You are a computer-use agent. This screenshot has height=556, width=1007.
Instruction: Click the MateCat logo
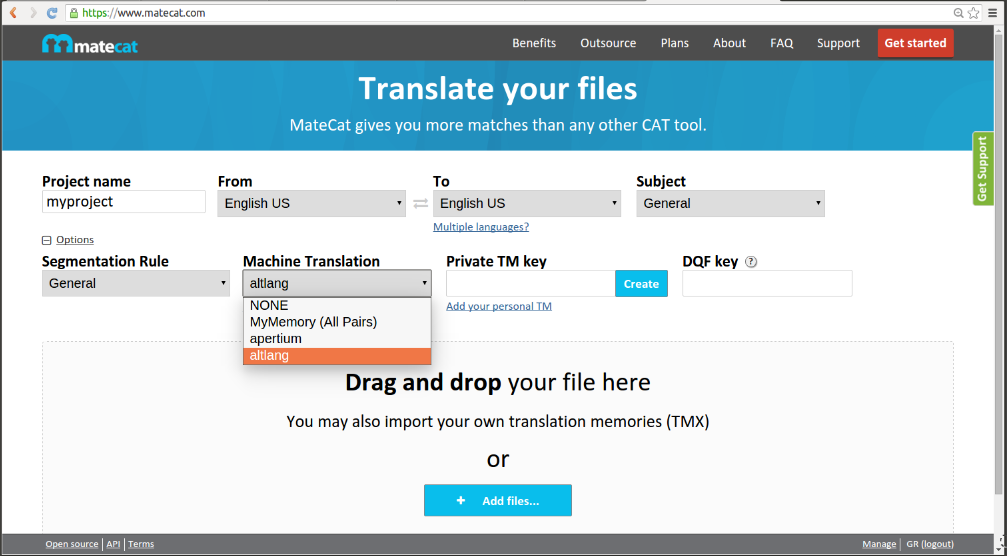(90, 44)
